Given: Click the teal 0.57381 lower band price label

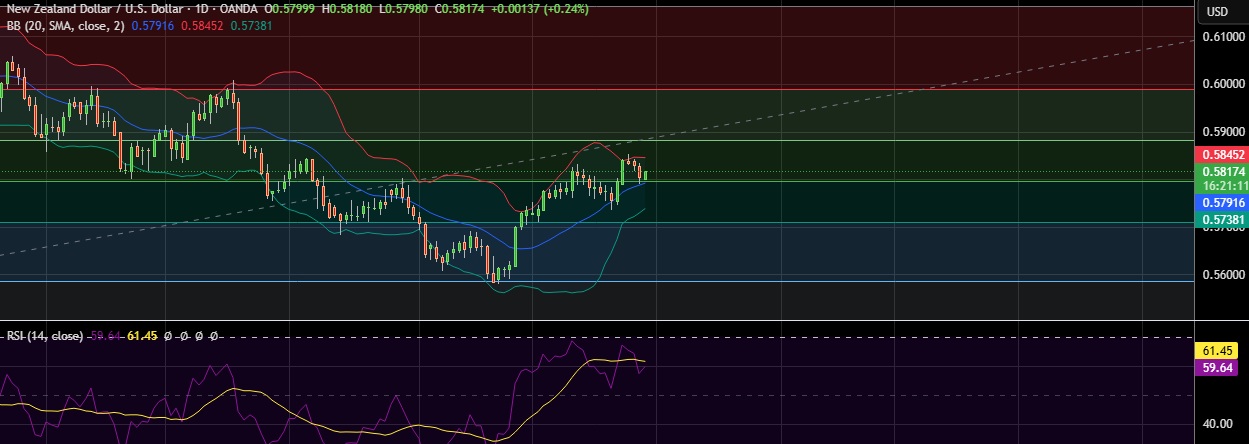Looking at the screenshot, I should (1221, 219).
